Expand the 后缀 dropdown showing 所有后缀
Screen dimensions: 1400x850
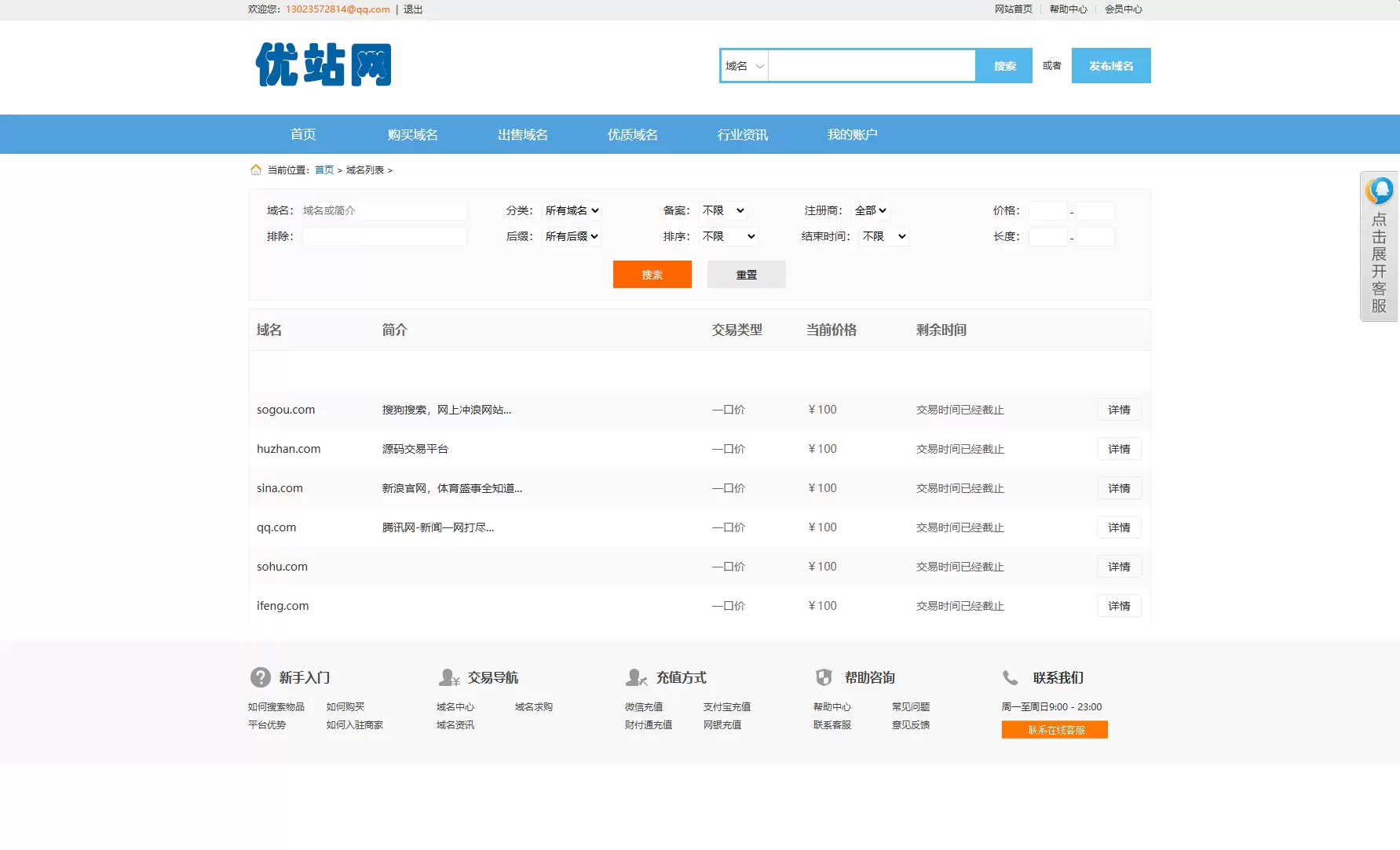572,236
